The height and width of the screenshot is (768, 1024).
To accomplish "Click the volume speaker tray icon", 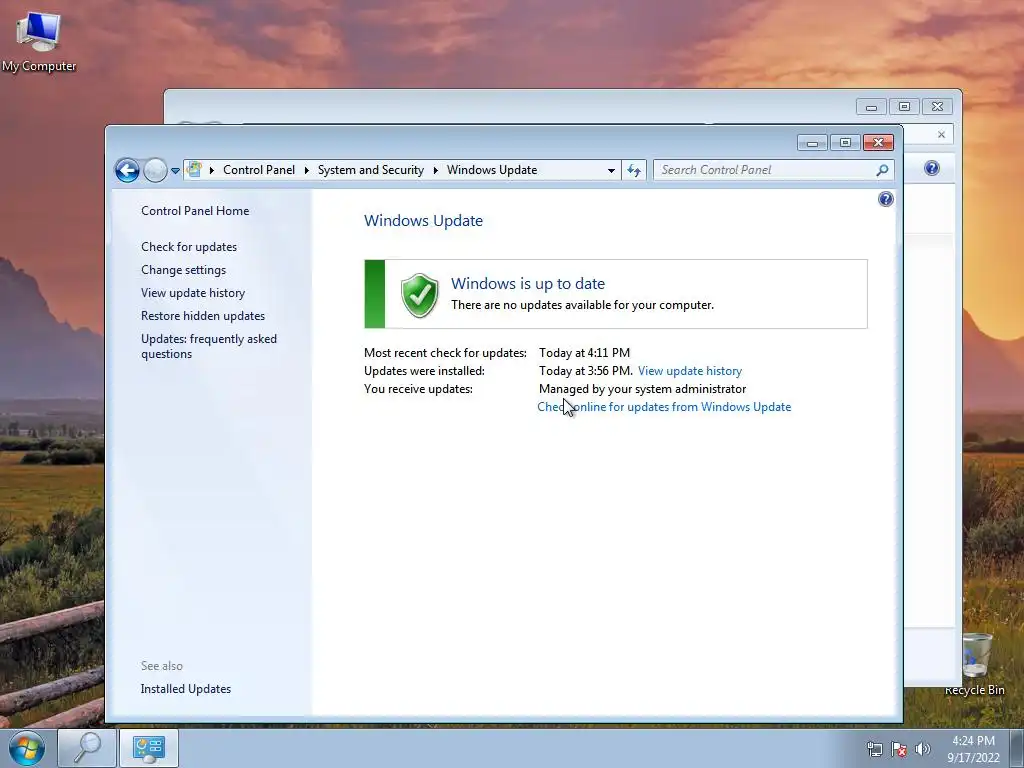I will [x=922, y=749].
